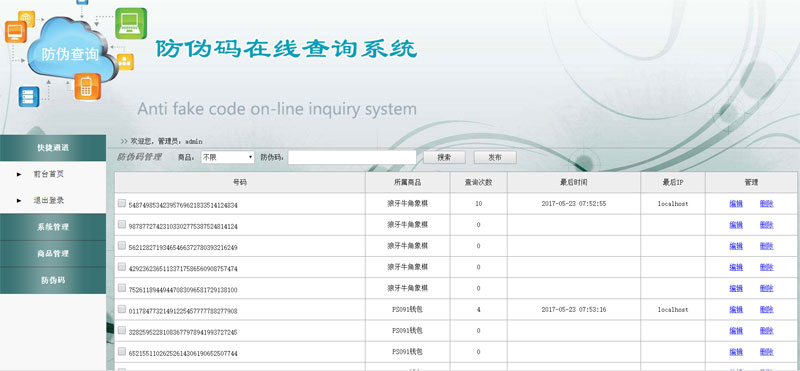Click the 最后时间 column header
800x371 pixels.
574,182
